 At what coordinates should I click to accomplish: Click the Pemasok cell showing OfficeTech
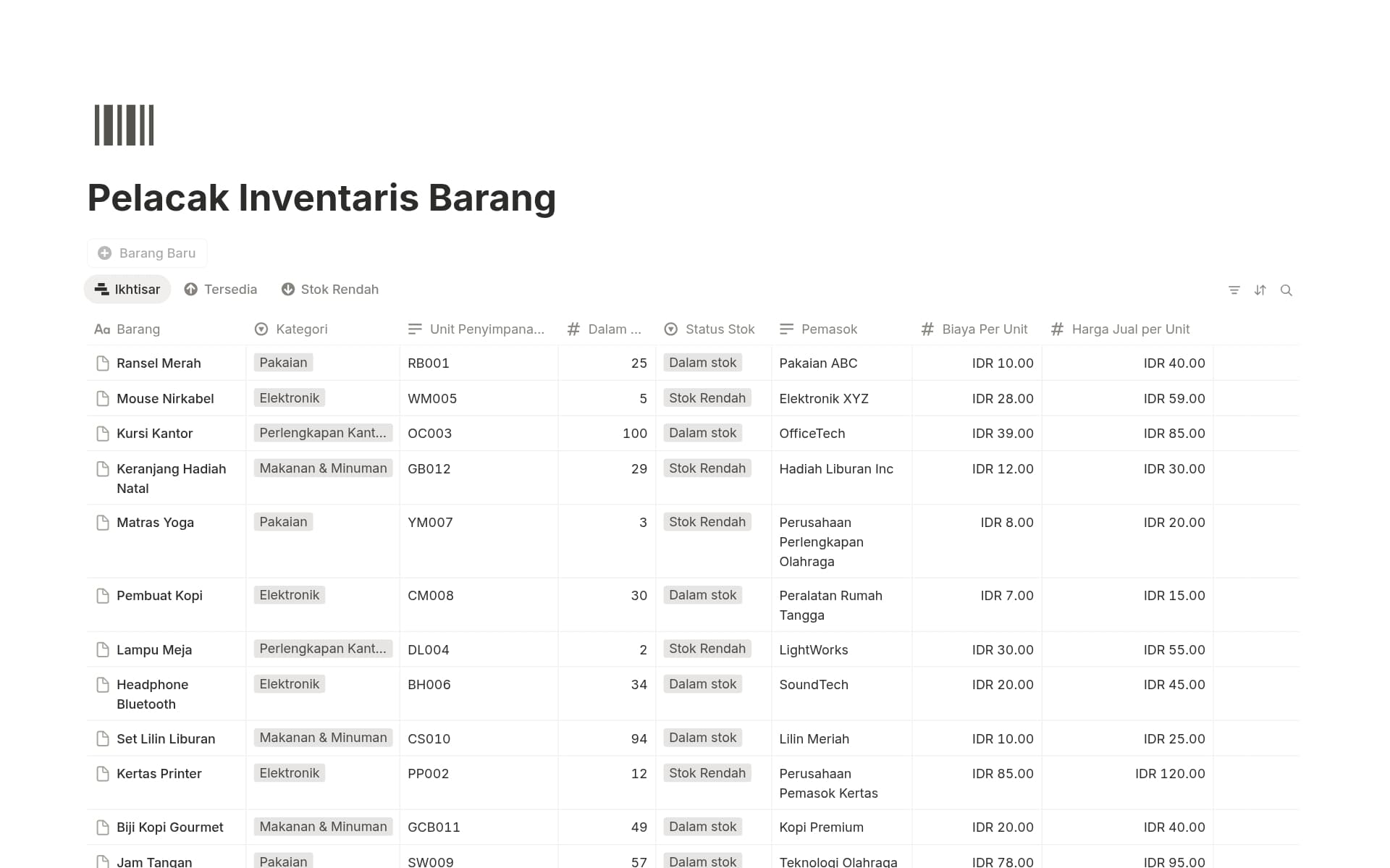point(812,434)
